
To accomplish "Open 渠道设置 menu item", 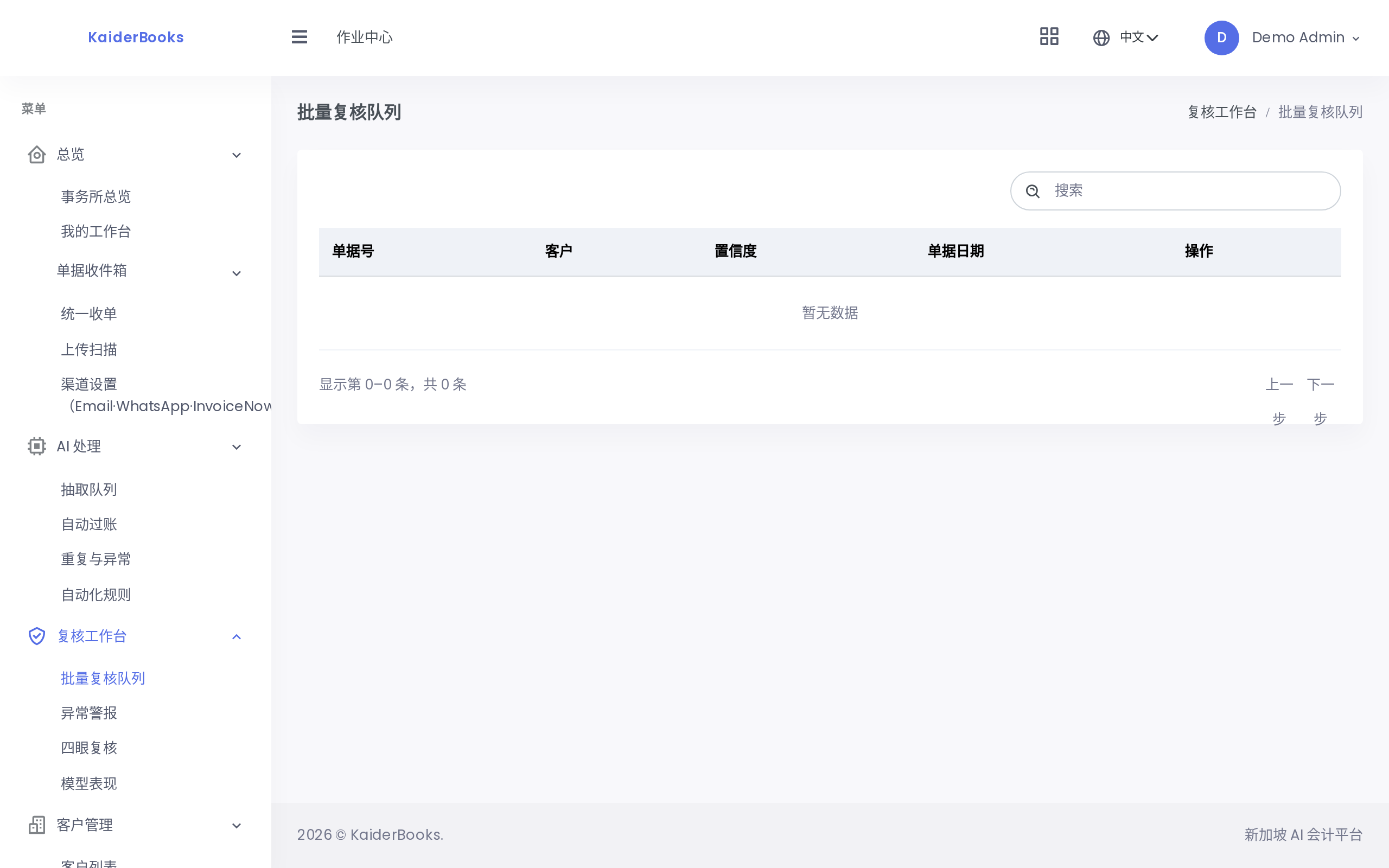I will [x=166, y=395].
